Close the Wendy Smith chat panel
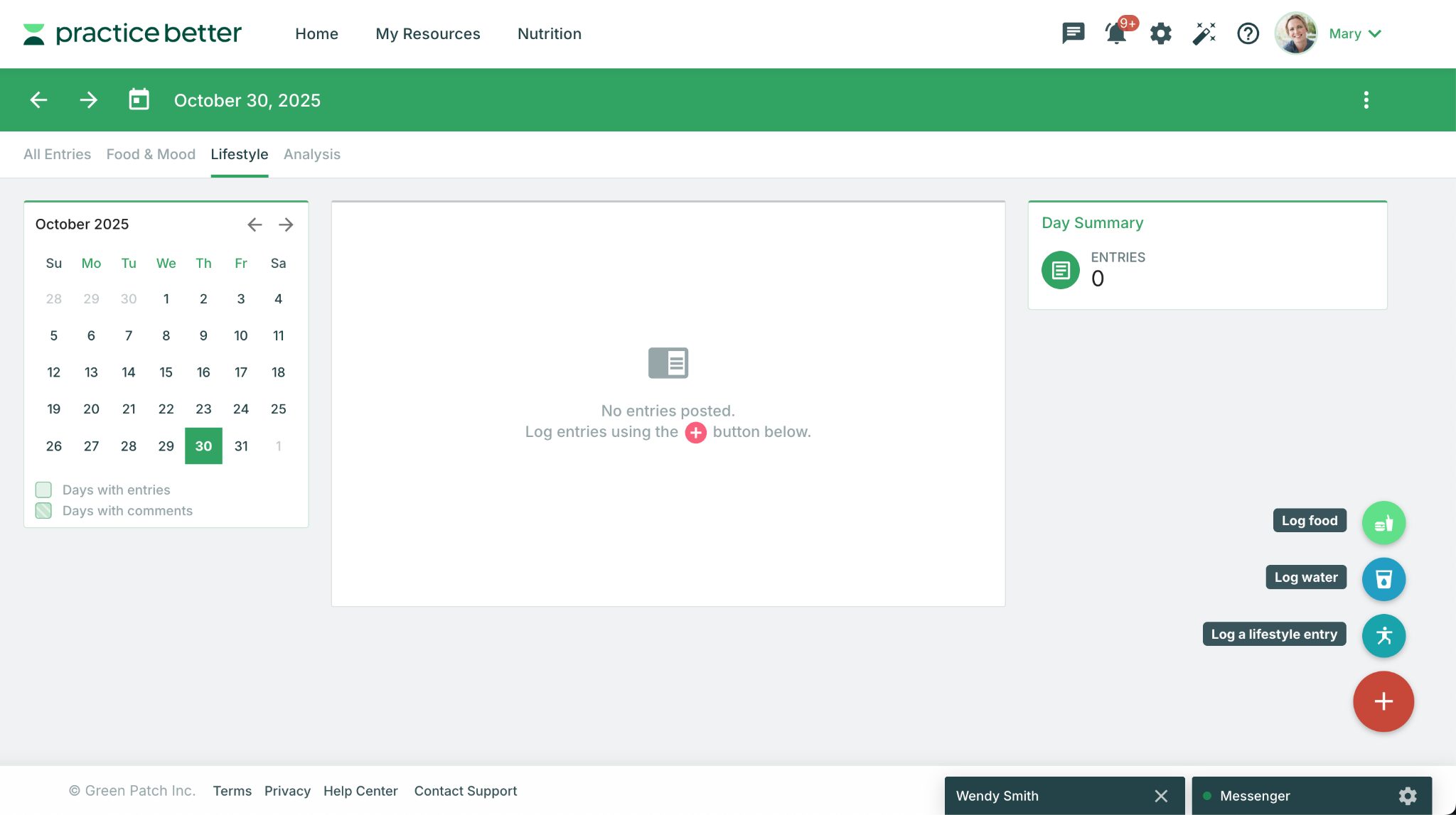 [x=1161, y=796]
